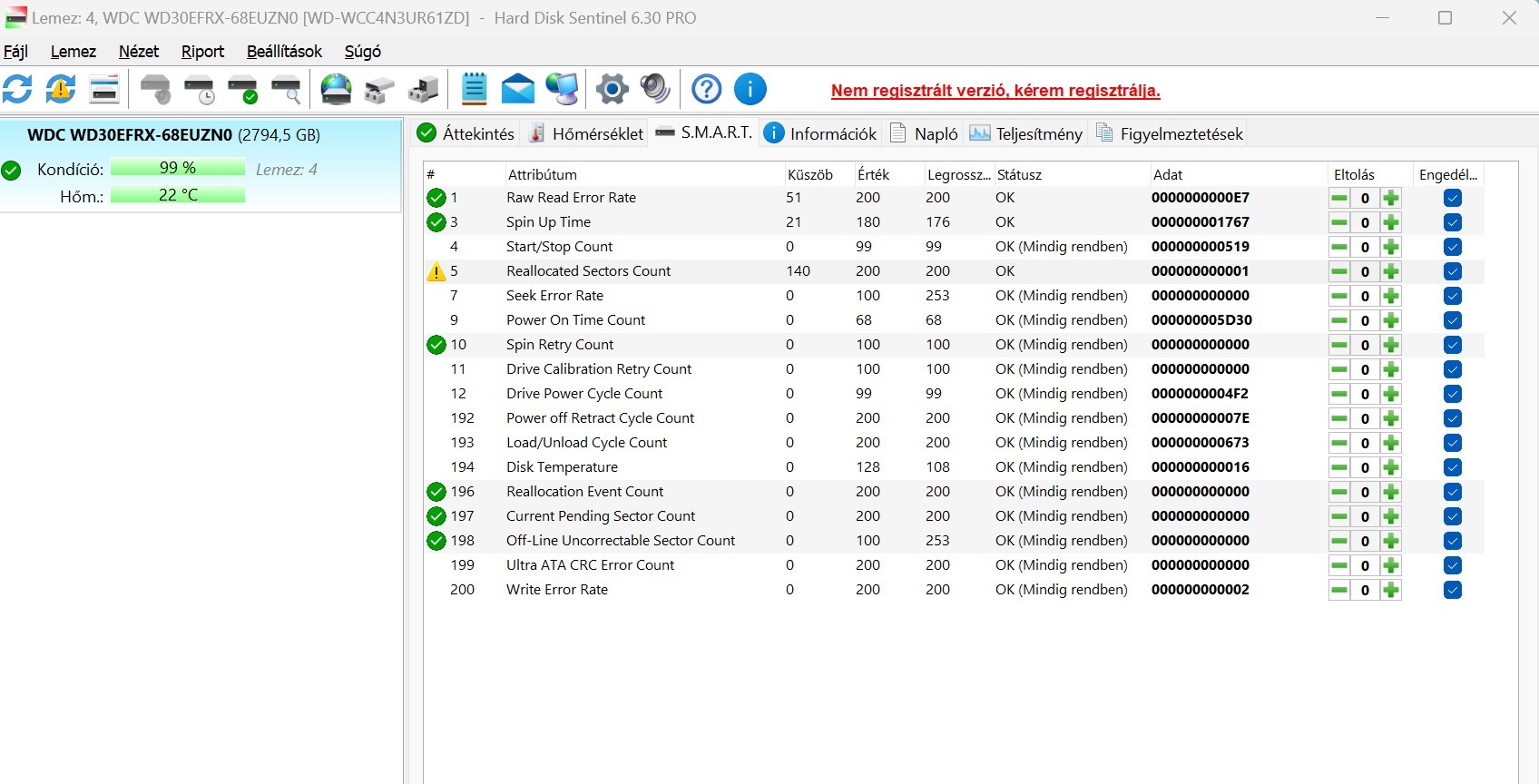Click the disk with speaker acoustic icon

tap(155, 89)
